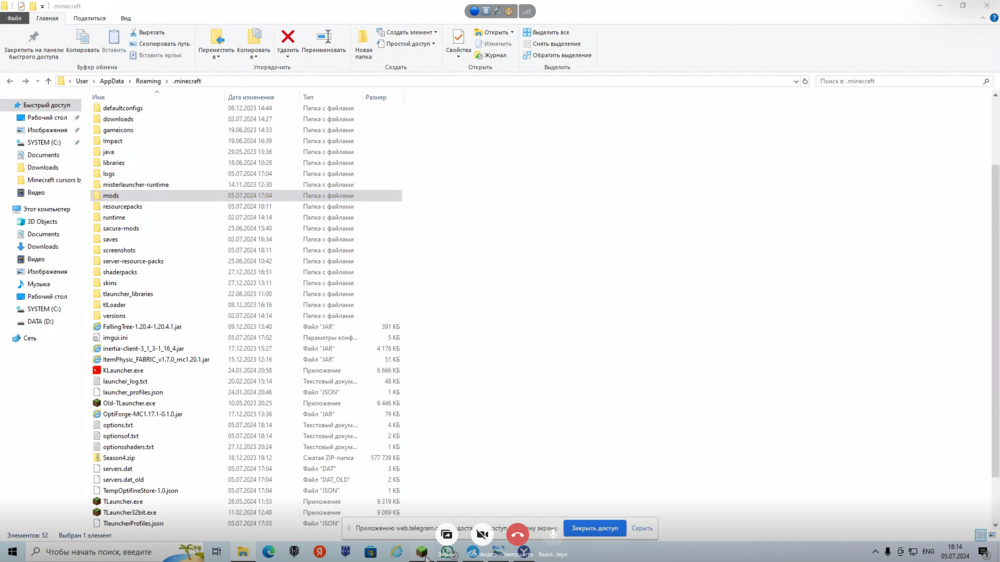Switch to large icons view
The width and height of the screenshot is (1000, 562).
(990, 535)
